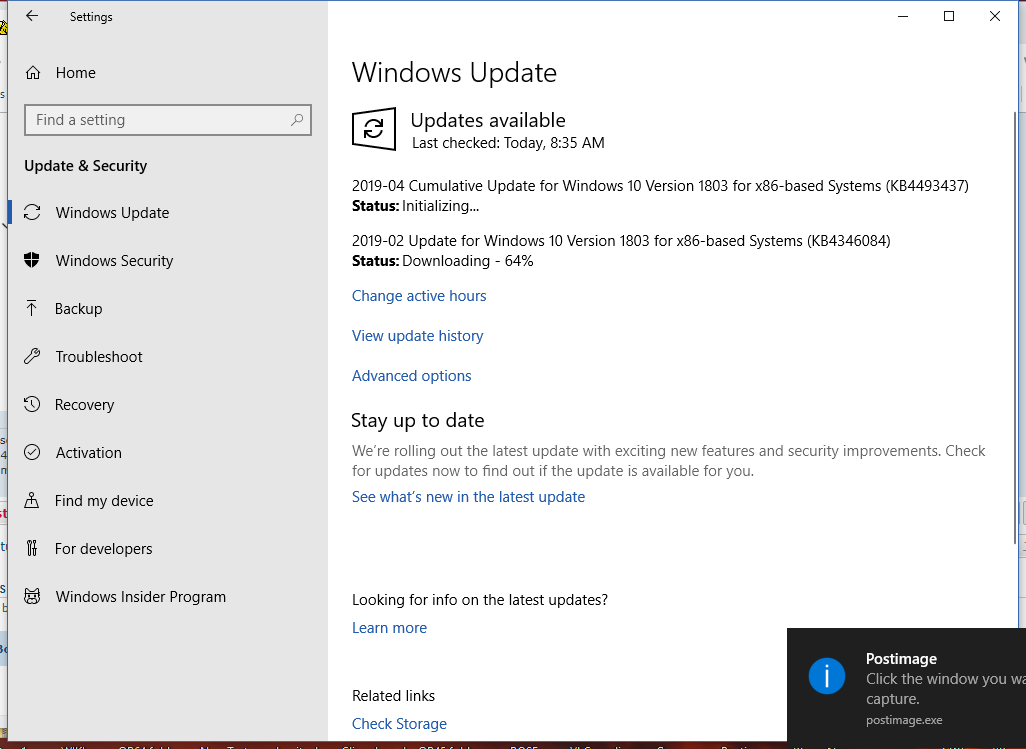Click the For developers tools icon
This screenshot has height=749, width=1026.
31,548
